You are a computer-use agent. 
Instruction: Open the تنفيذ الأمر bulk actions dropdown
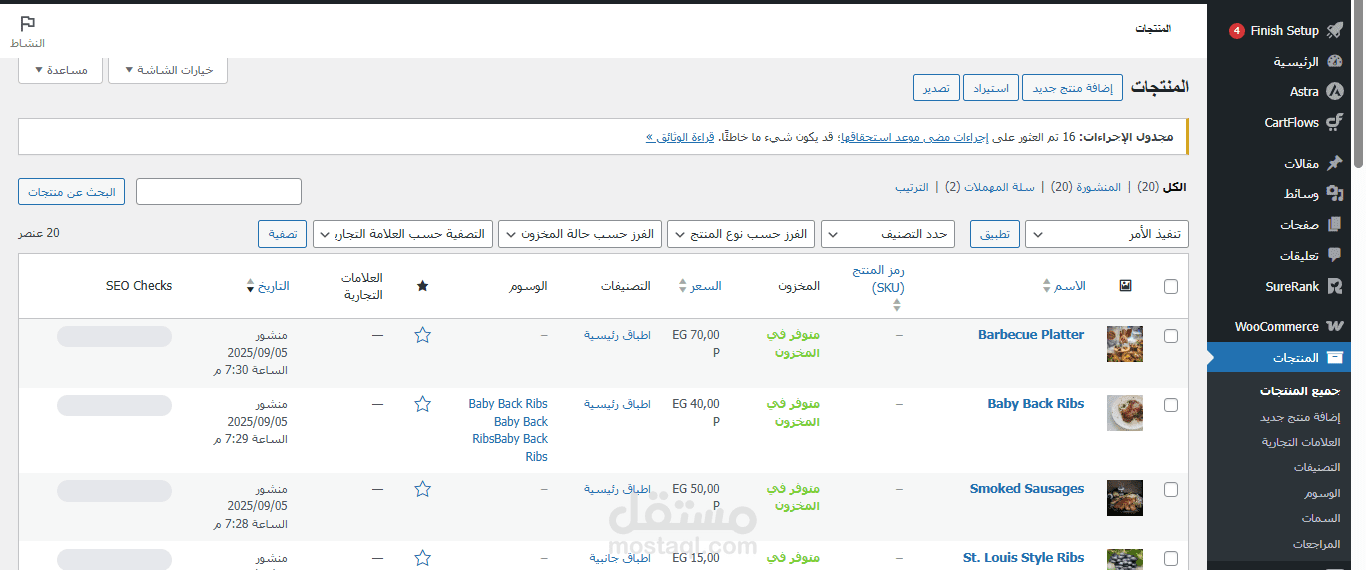pos(1107,235)
